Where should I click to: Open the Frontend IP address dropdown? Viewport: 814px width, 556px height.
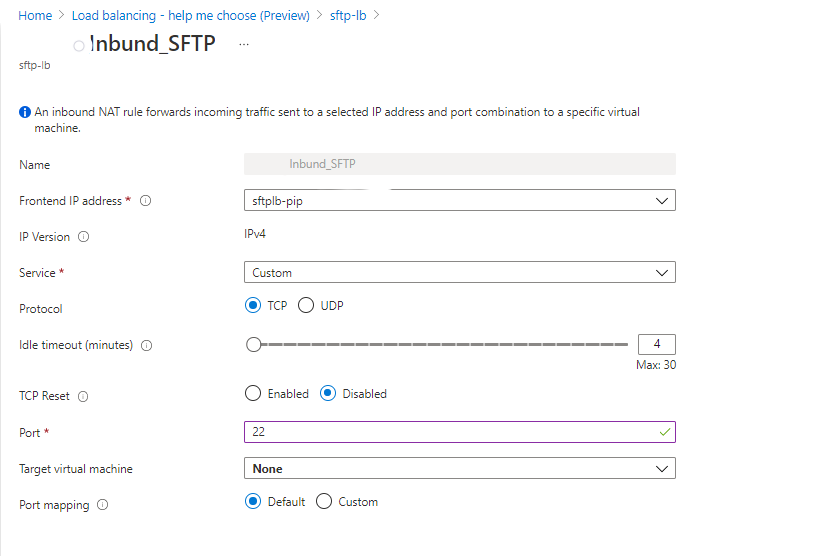459,201
